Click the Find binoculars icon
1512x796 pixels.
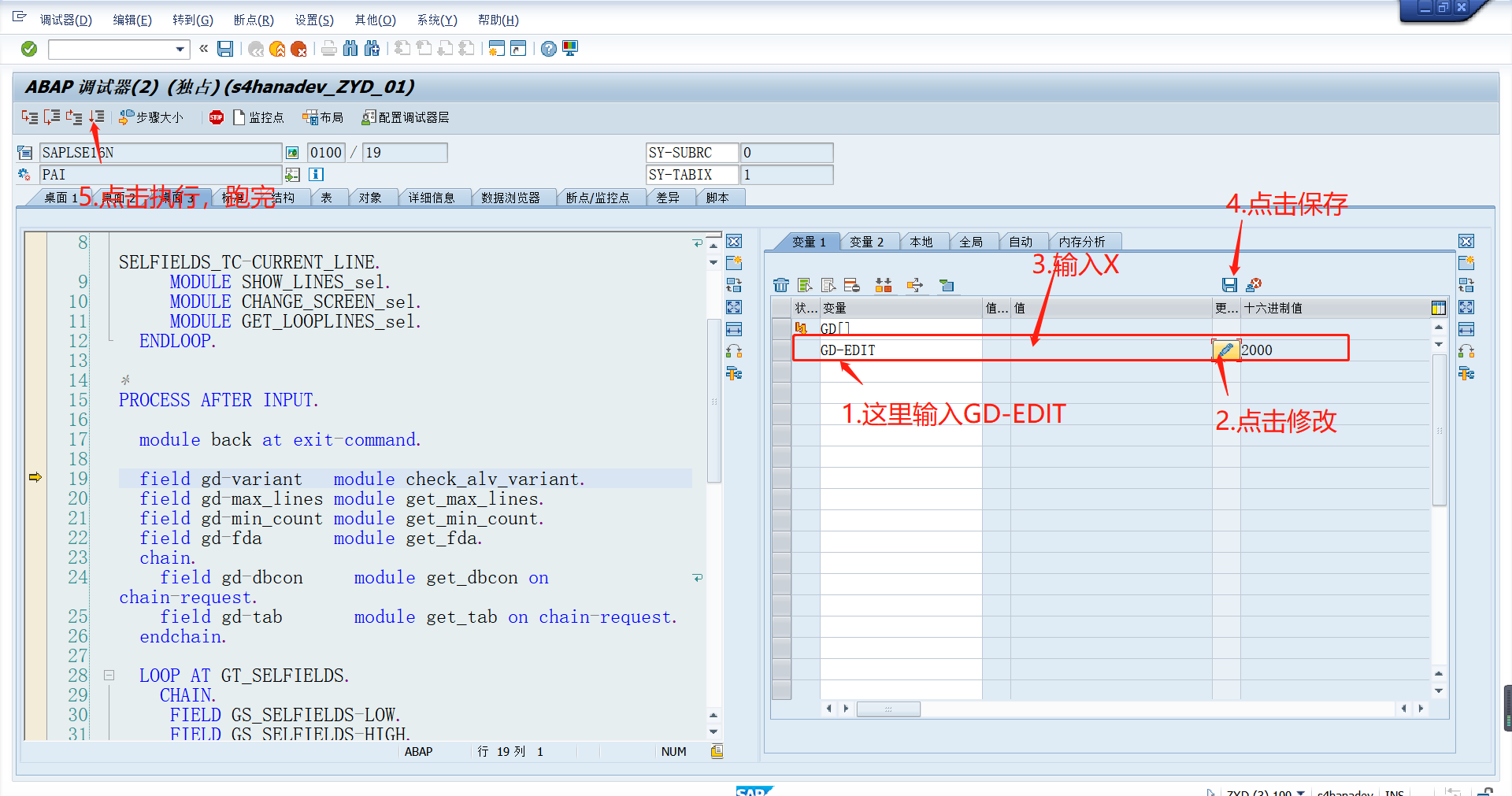pyautogui.click(x=350, y=50)
